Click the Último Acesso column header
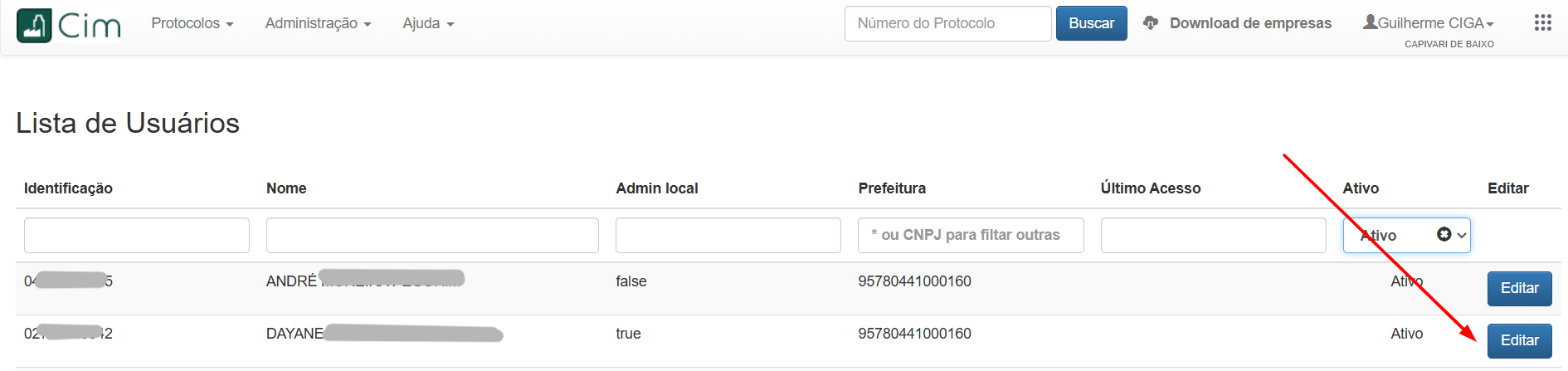Screen dimensions: 1568x371 tap(1150, 188)
